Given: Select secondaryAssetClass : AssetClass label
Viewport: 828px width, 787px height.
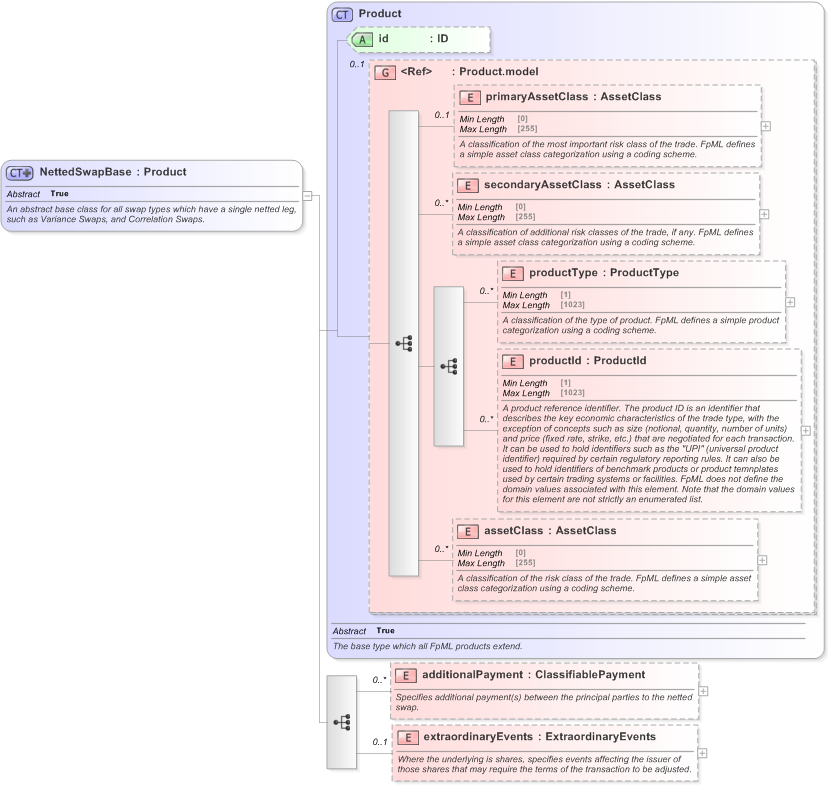Looking at the screenshot, I should pos(579,185).
